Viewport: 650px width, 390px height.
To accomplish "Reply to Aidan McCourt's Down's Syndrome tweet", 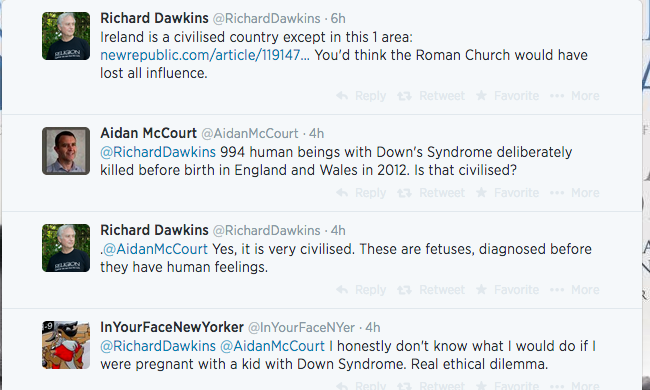I will [x=361, y=193].
